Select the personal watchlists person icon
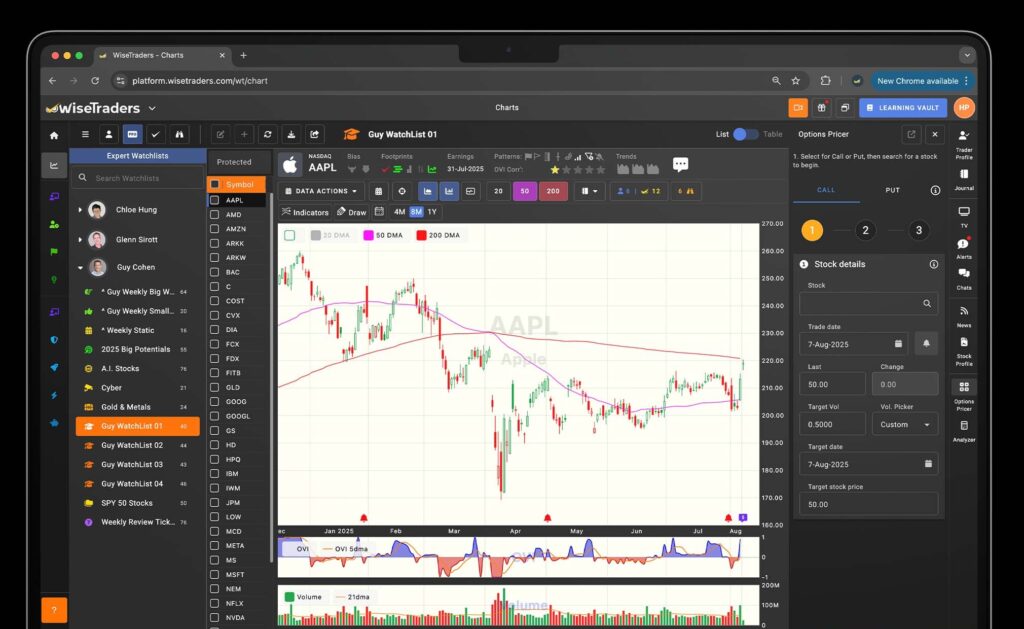This screenshot has height=629, width=1024. pyautogui.click(x=108, y=135)
